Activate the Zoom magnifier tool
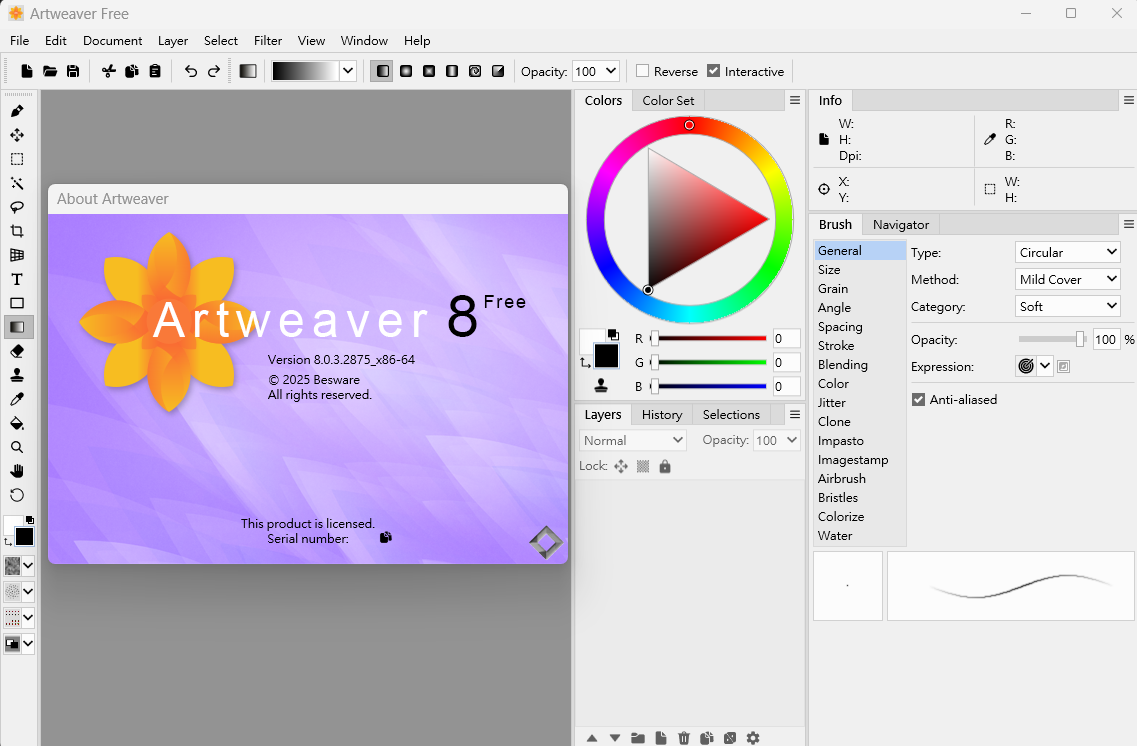This screenshot has height=746, width=1137. tap(17, 447)
